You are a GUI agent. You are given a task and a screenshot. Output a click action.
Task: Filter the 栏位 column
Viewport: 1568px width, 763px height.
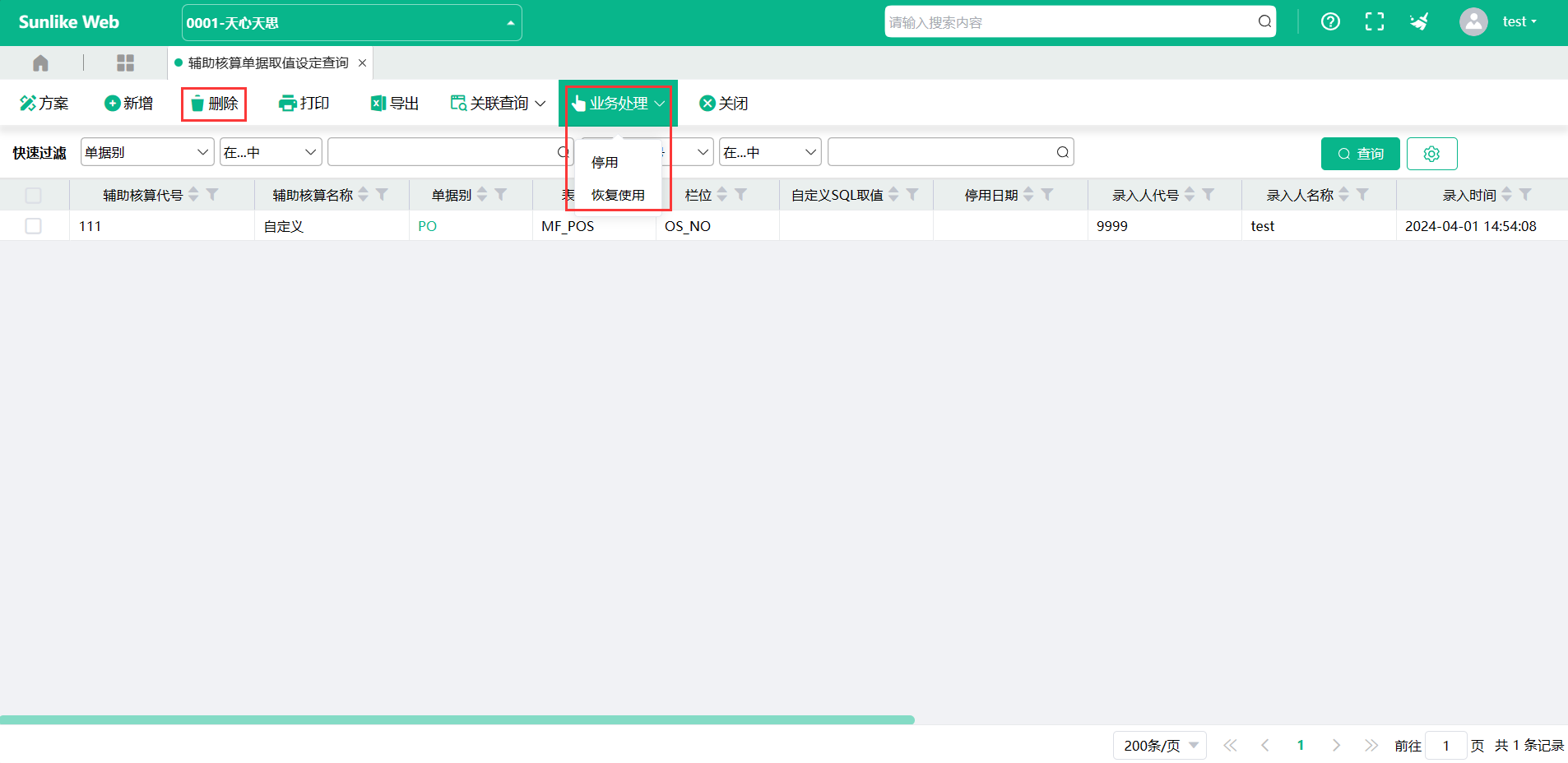click(x=740, y=194)
